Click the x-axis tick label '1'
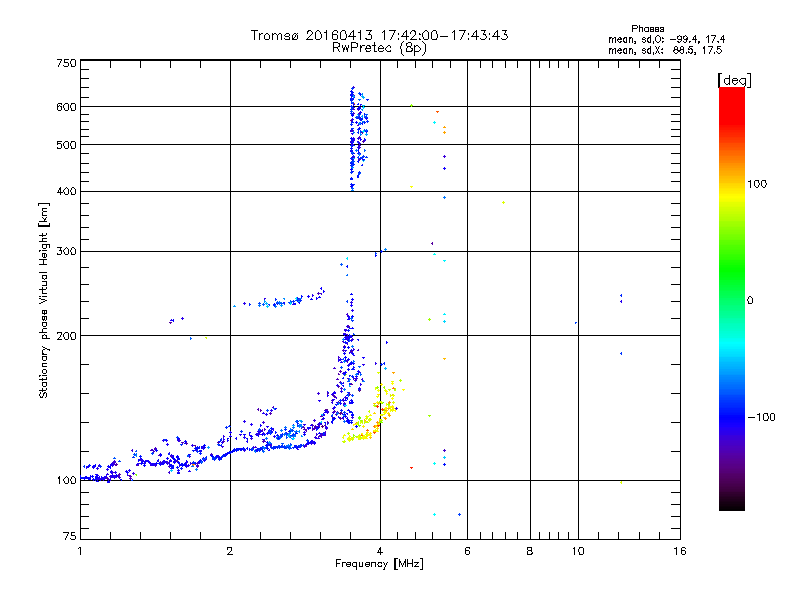Viewport: 800px width, 600px height. (x=80, y=551)
